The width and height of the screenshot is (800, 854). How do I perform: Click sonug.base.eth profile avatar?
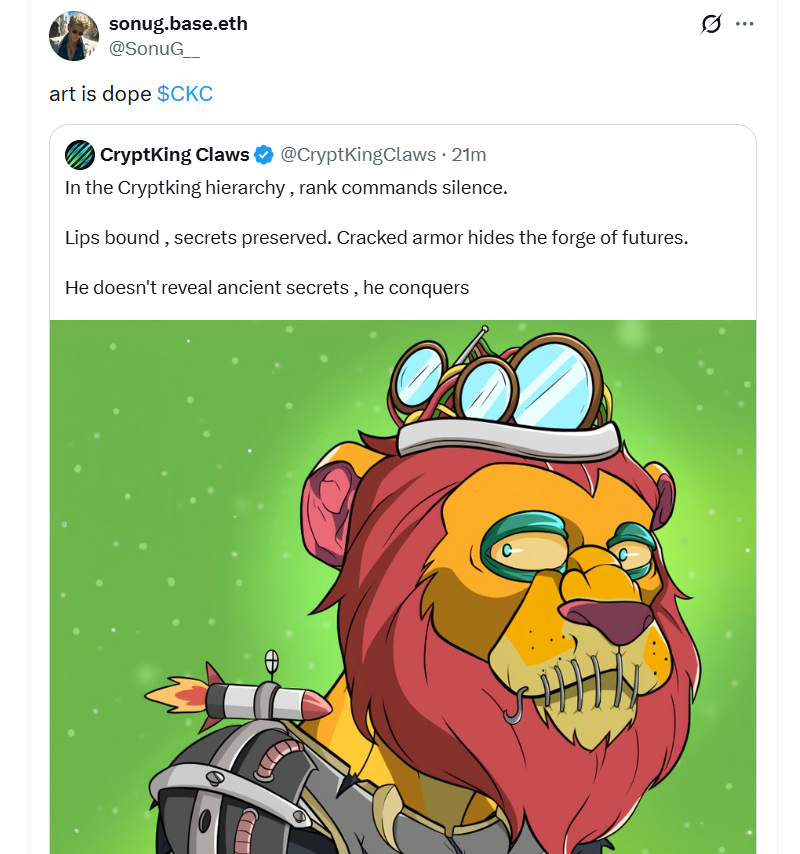click(73, 36)
